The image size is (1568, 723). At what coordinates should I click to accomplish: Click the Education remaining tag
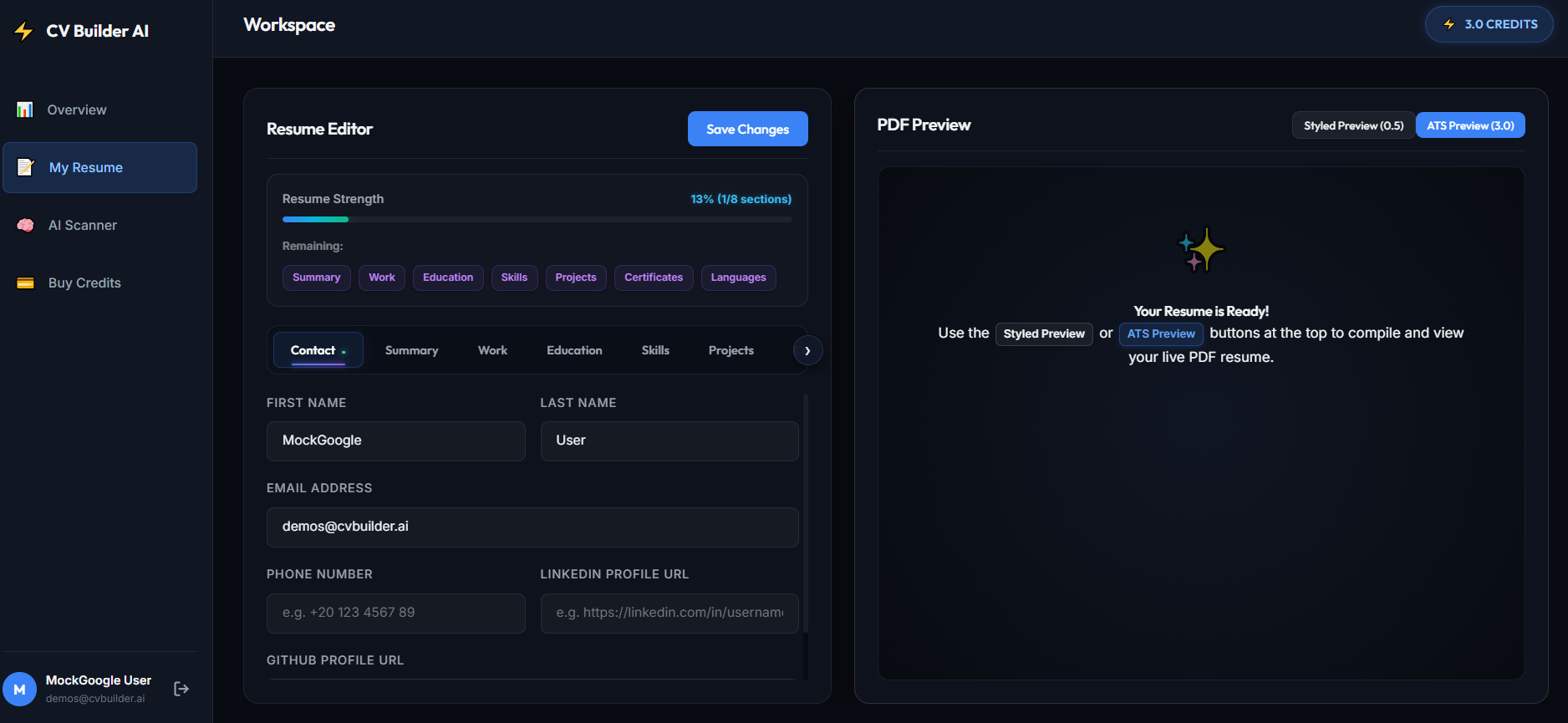[x=448, y=277]
